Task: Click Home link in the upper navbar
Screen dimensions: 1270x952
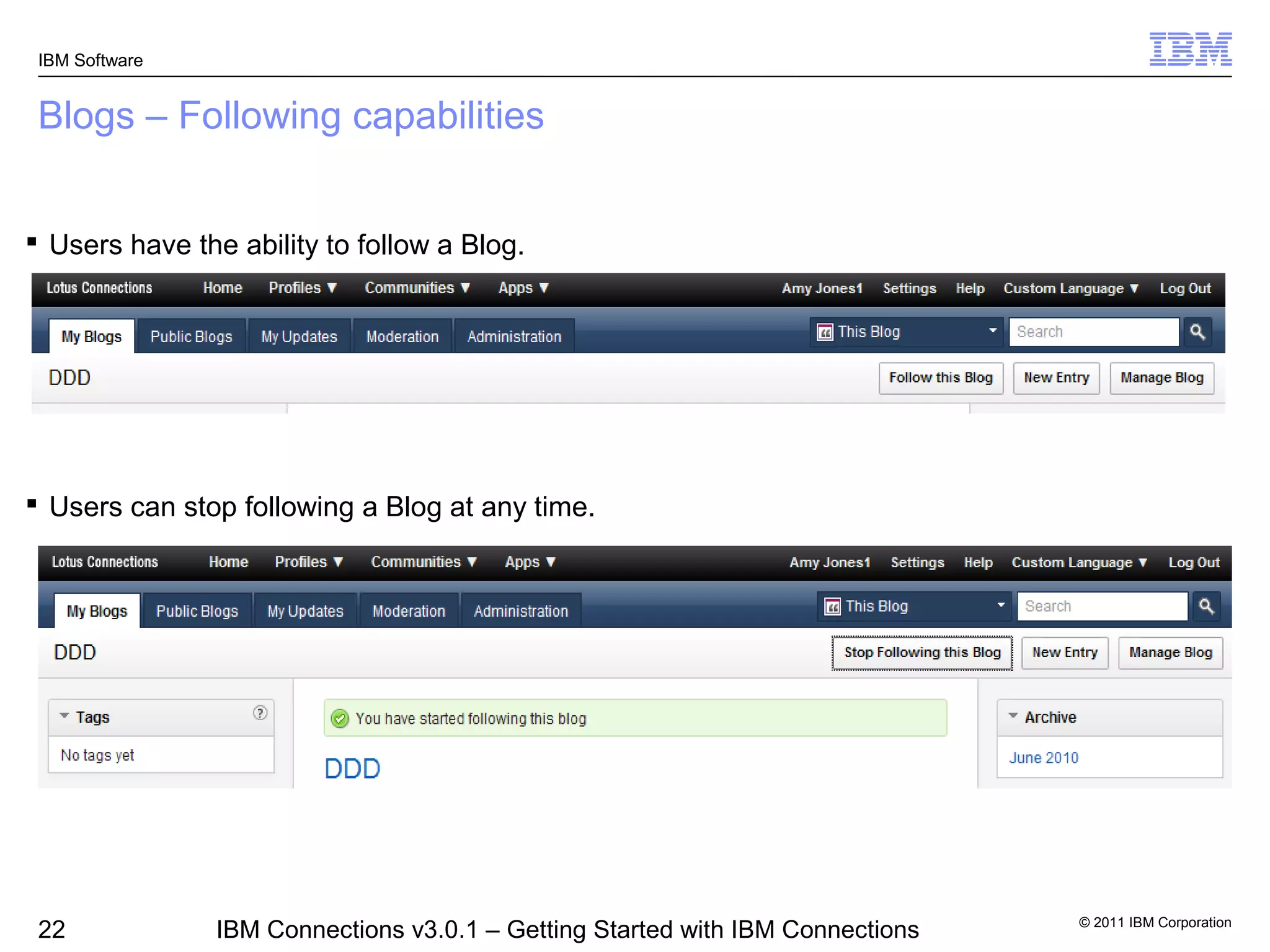Action: (223, 288)
